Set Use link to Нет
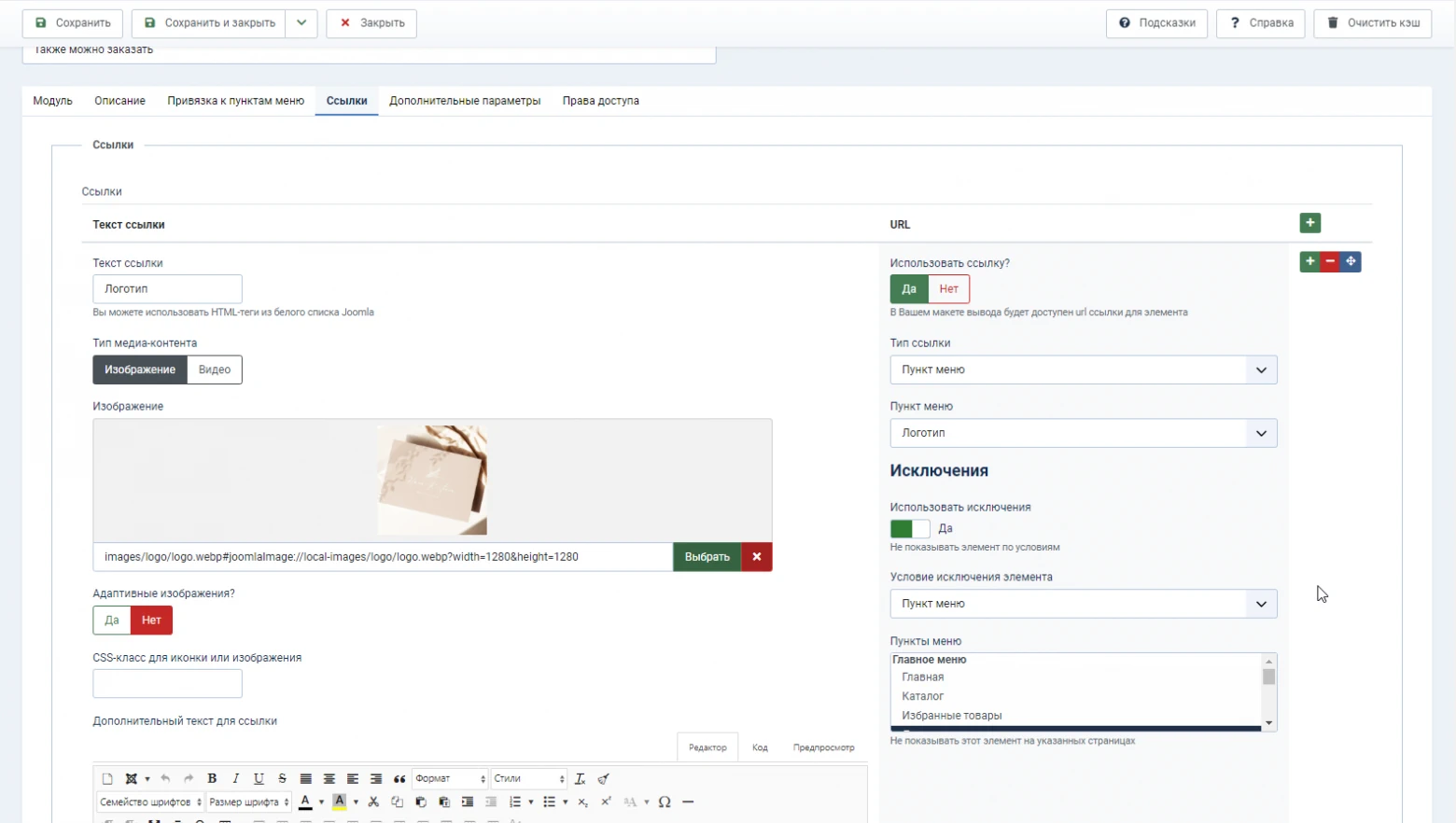This screenshot has width=1456, height=823. 949,289
